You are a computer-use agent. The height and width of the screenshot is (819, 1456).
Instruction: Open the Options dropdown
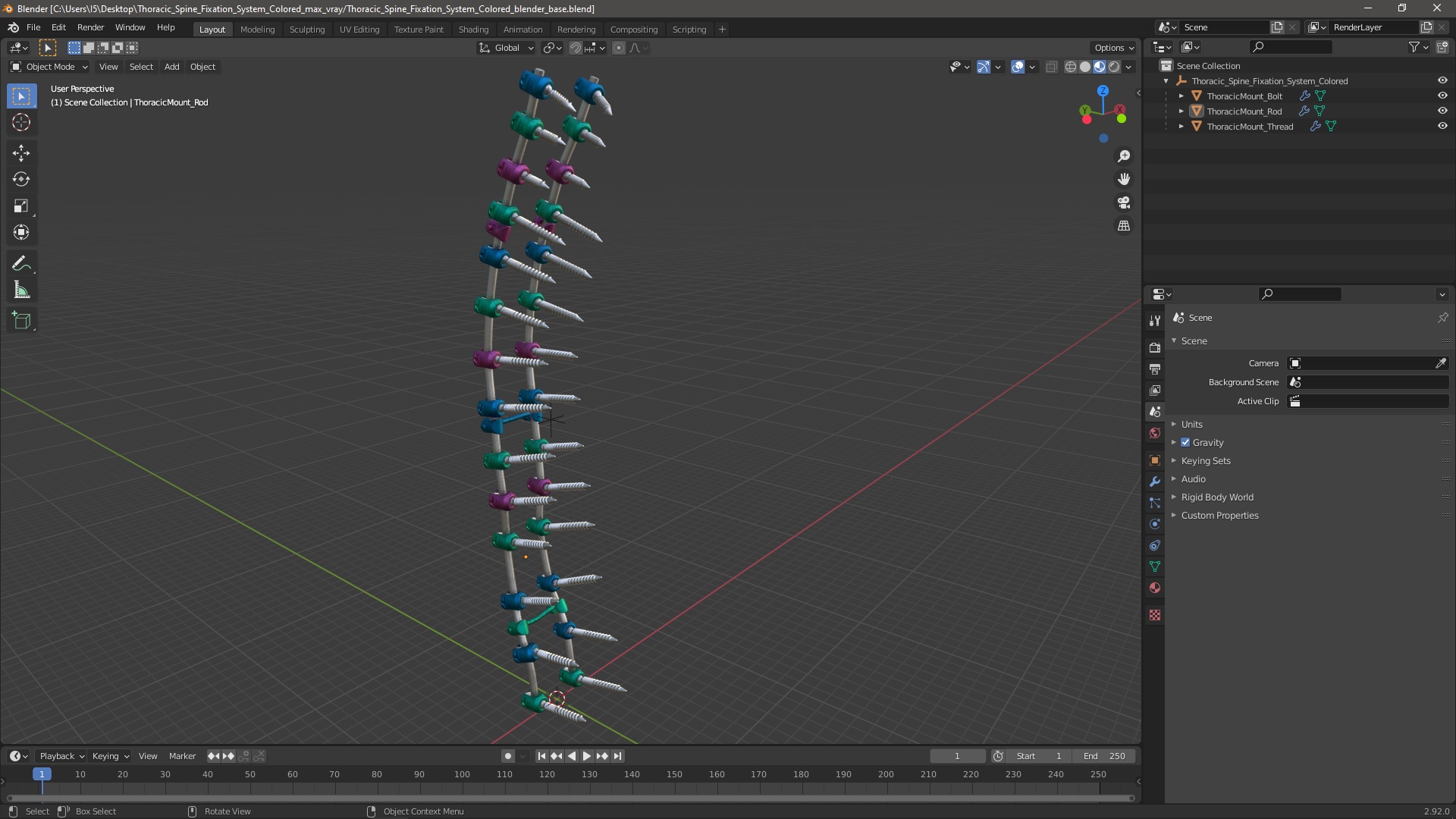click(x=1114, y=48)
